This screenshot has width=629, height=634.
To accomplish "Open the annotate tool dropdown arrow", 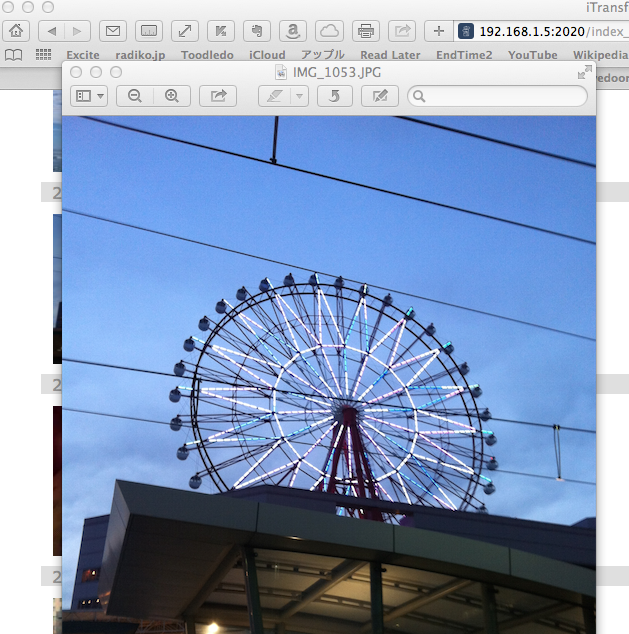I will 300,96.
